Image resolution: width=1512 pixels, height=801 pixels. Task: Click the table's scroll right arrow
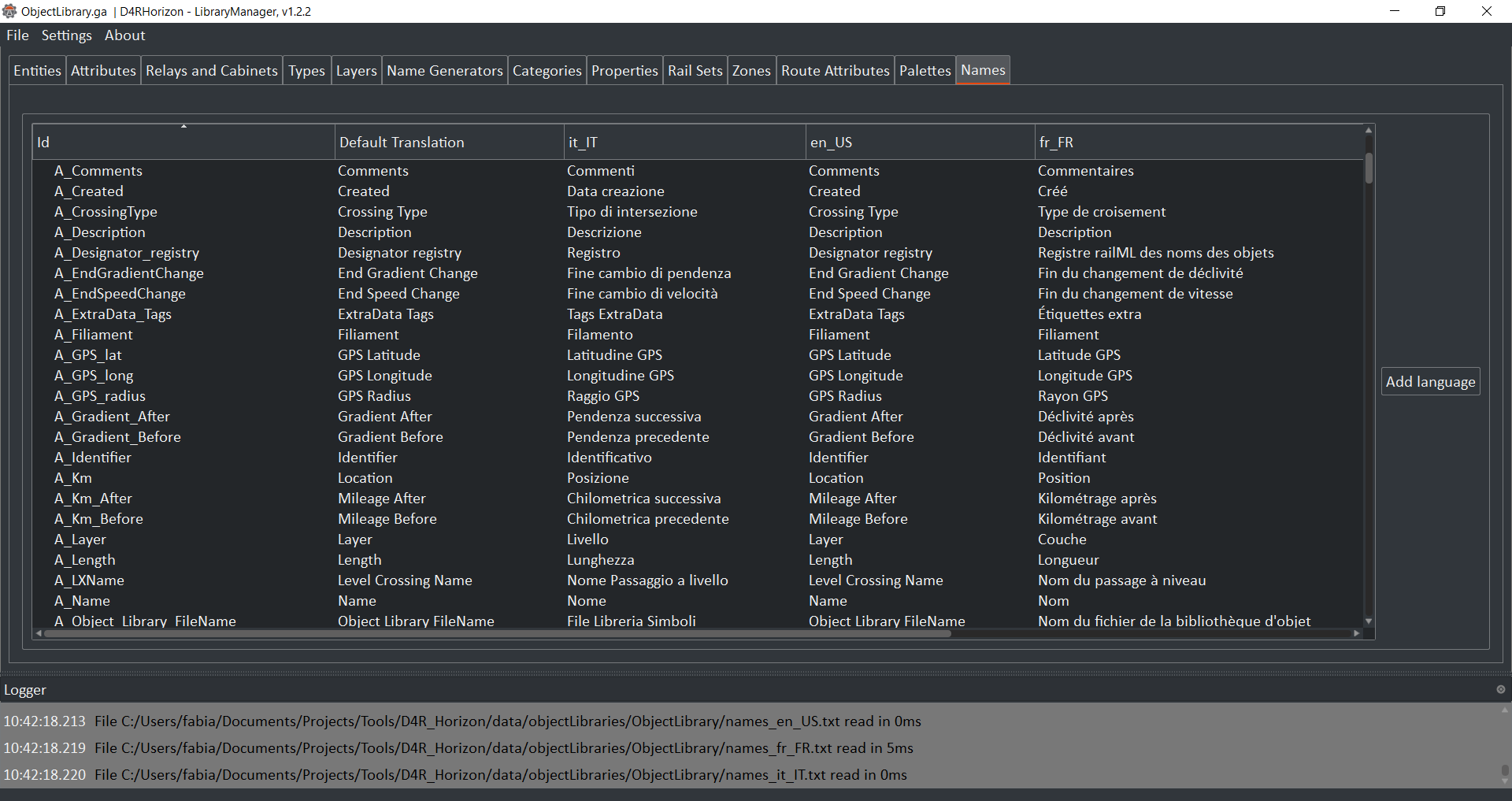coord(1356,633)
